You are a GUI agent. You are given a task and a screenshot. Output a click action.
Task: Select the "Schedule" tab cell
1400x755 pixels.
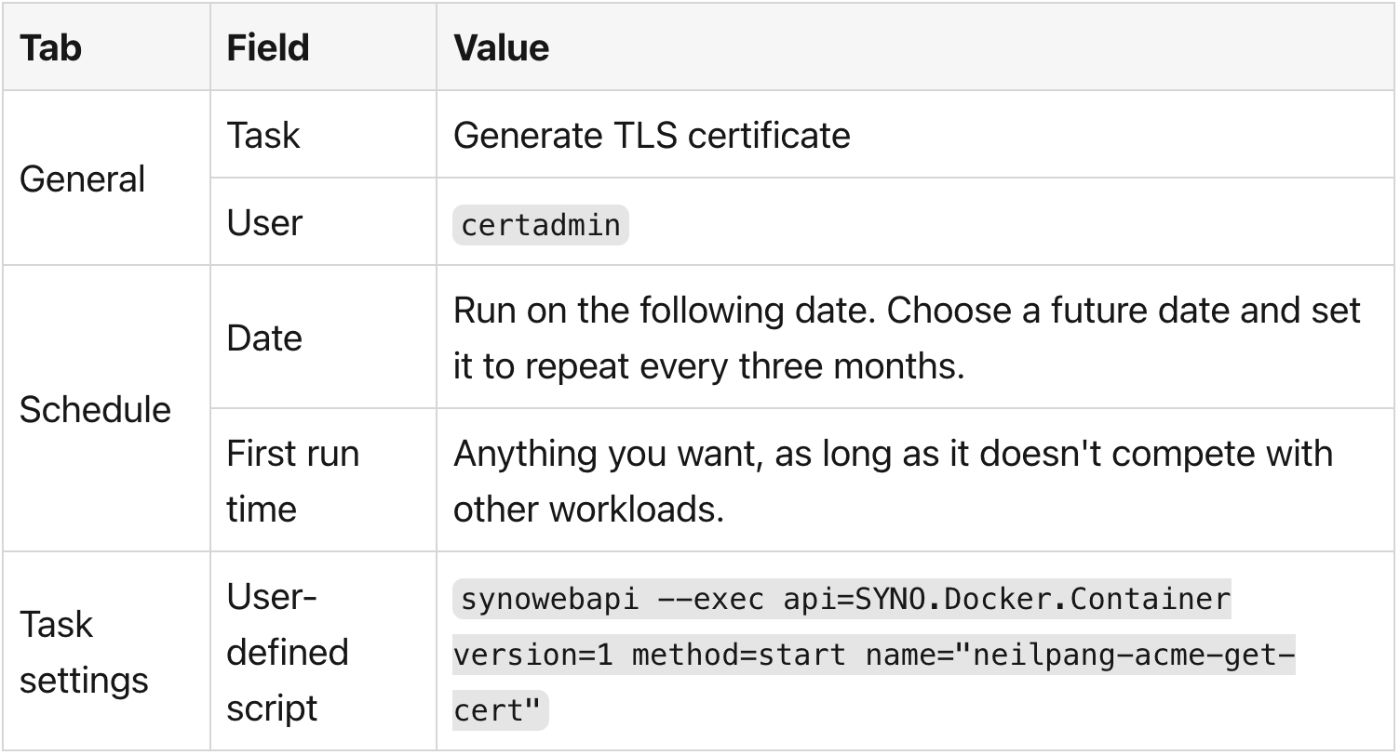[95, 409]
